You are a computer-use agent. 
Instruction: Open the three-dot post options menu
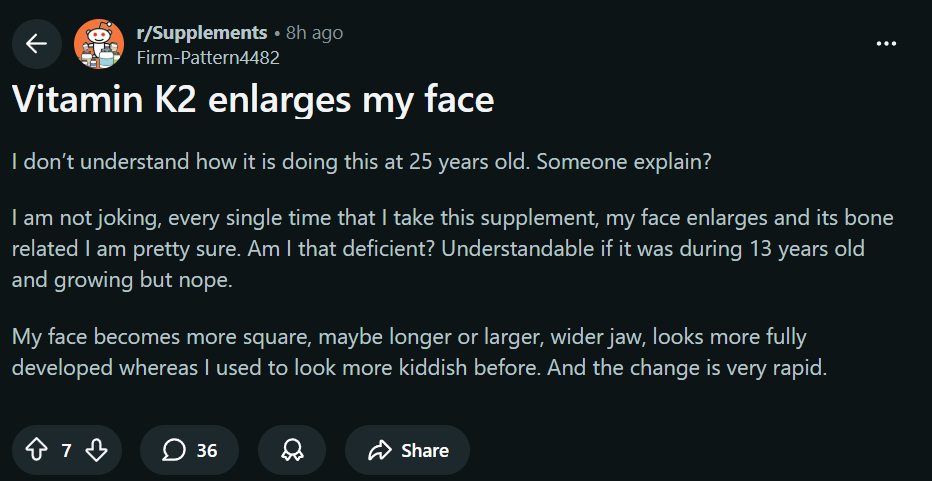(886, 44)
